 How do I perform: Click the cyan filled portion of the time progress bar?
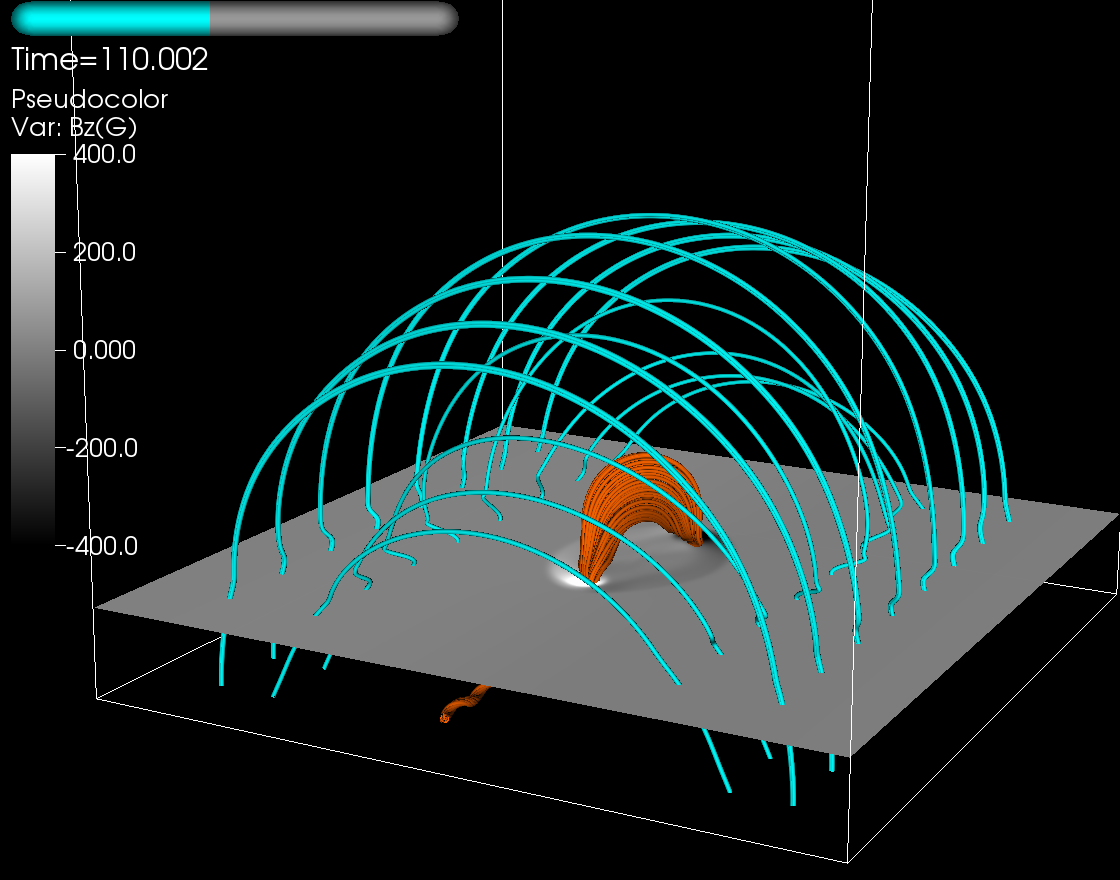point(110,19)
